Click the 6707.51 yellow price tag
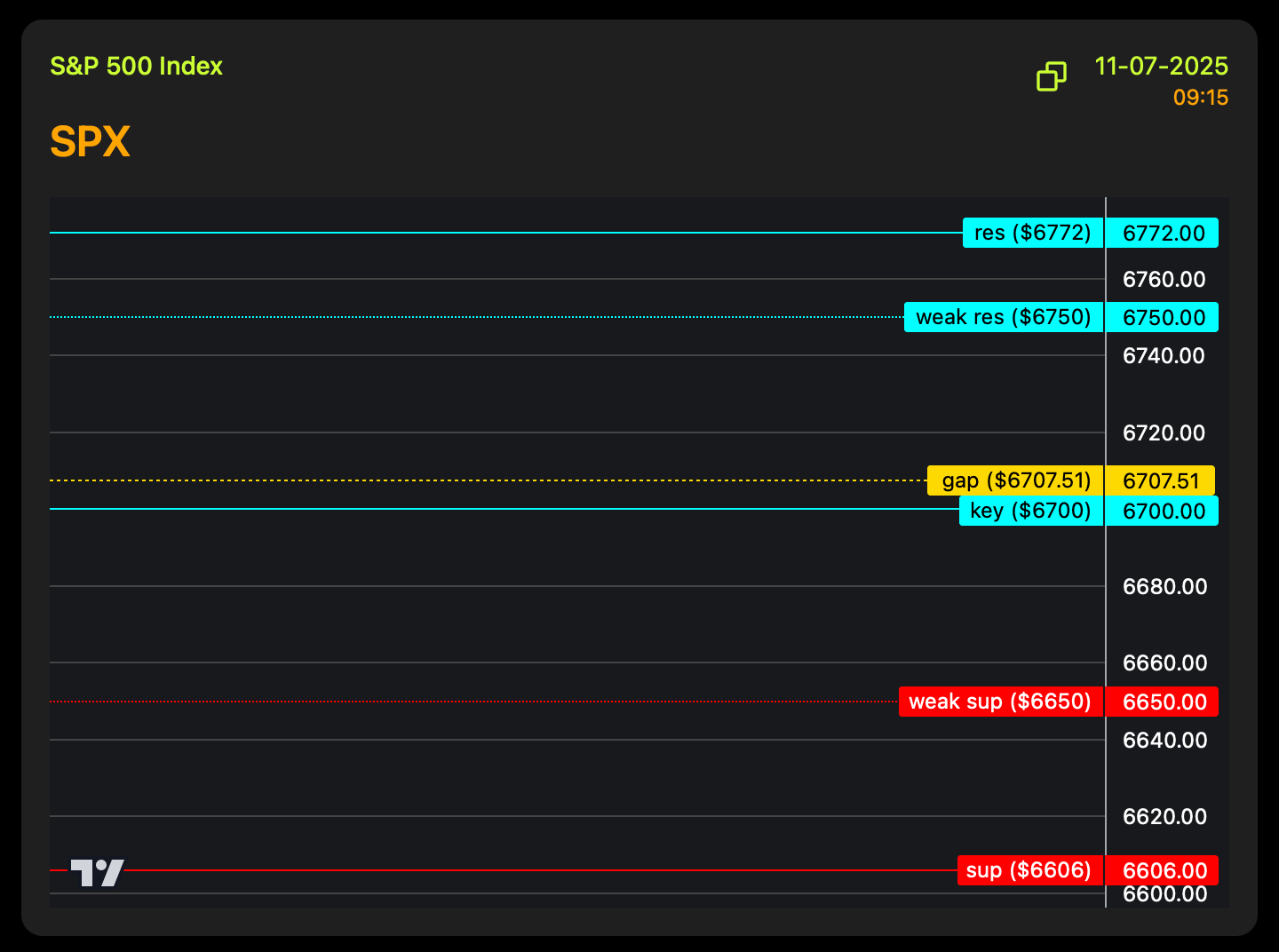The height and width of the screenshot is (952, 1279). 1161,480
